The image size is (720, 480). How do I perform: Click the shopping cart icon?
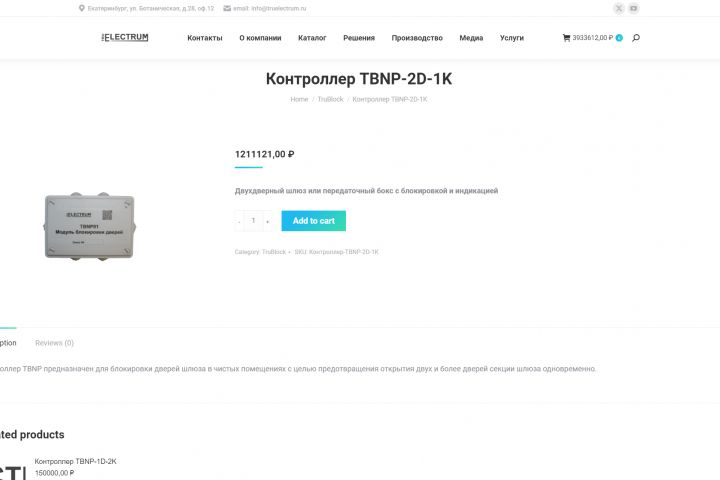(x=566, y=38)
